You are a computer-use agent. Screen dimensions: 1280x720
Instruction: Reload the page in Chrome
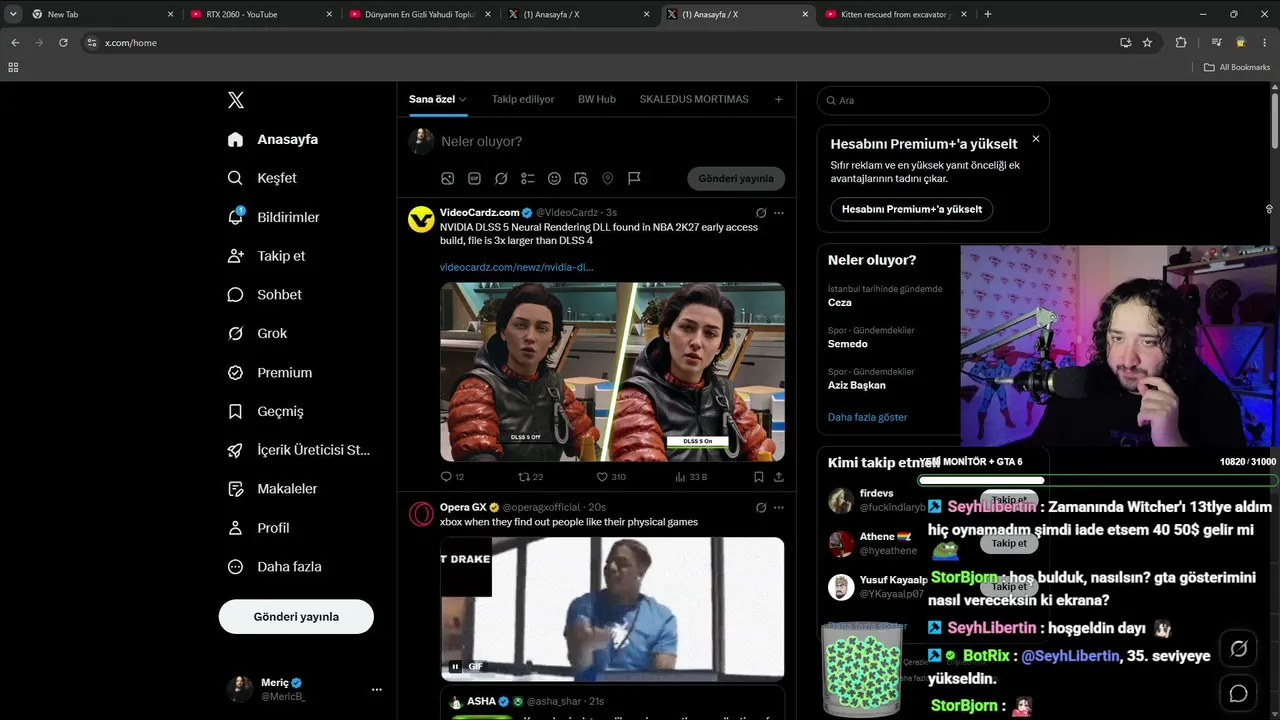(63, 43)
